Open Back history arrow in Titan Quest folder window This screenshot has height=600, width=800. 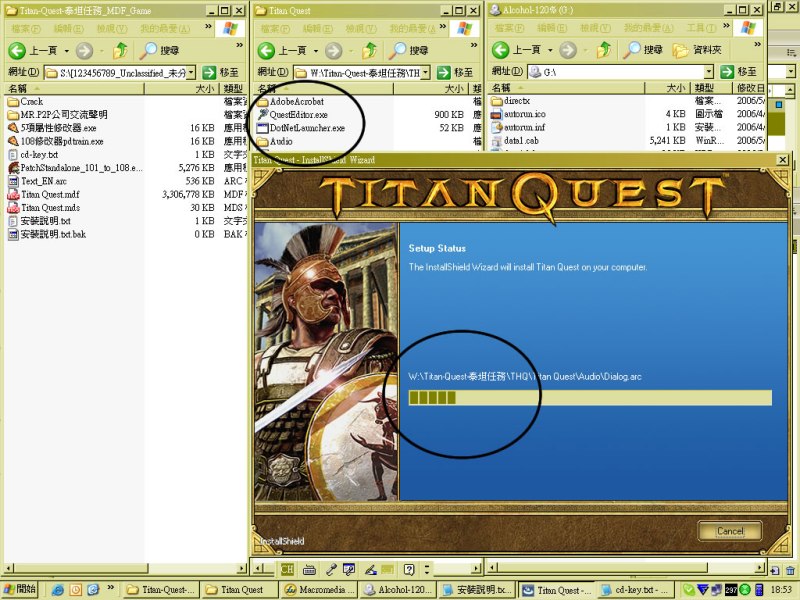click(316, 51)
